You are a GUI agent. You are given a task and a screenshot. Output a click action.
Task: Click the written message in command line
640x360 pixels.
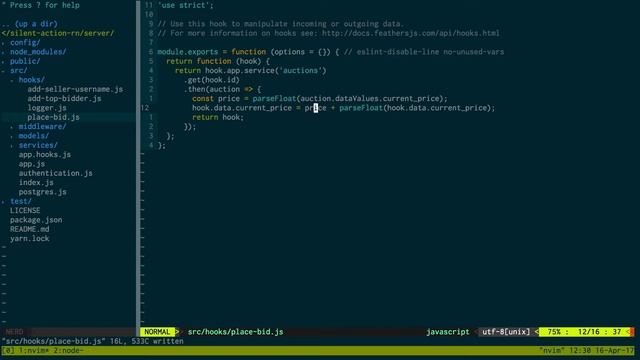[93, 341]
